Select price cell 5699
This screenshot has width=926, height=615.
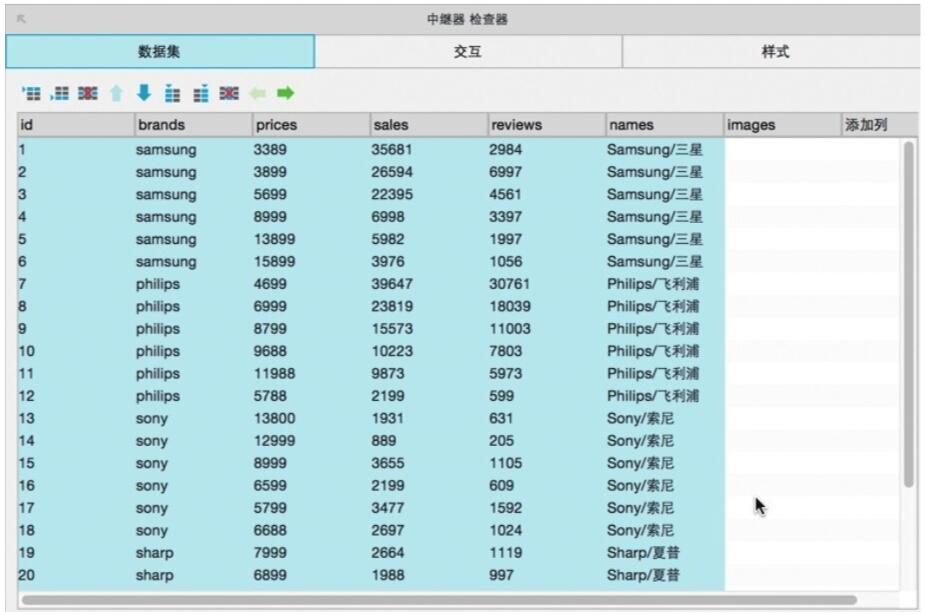270,194
